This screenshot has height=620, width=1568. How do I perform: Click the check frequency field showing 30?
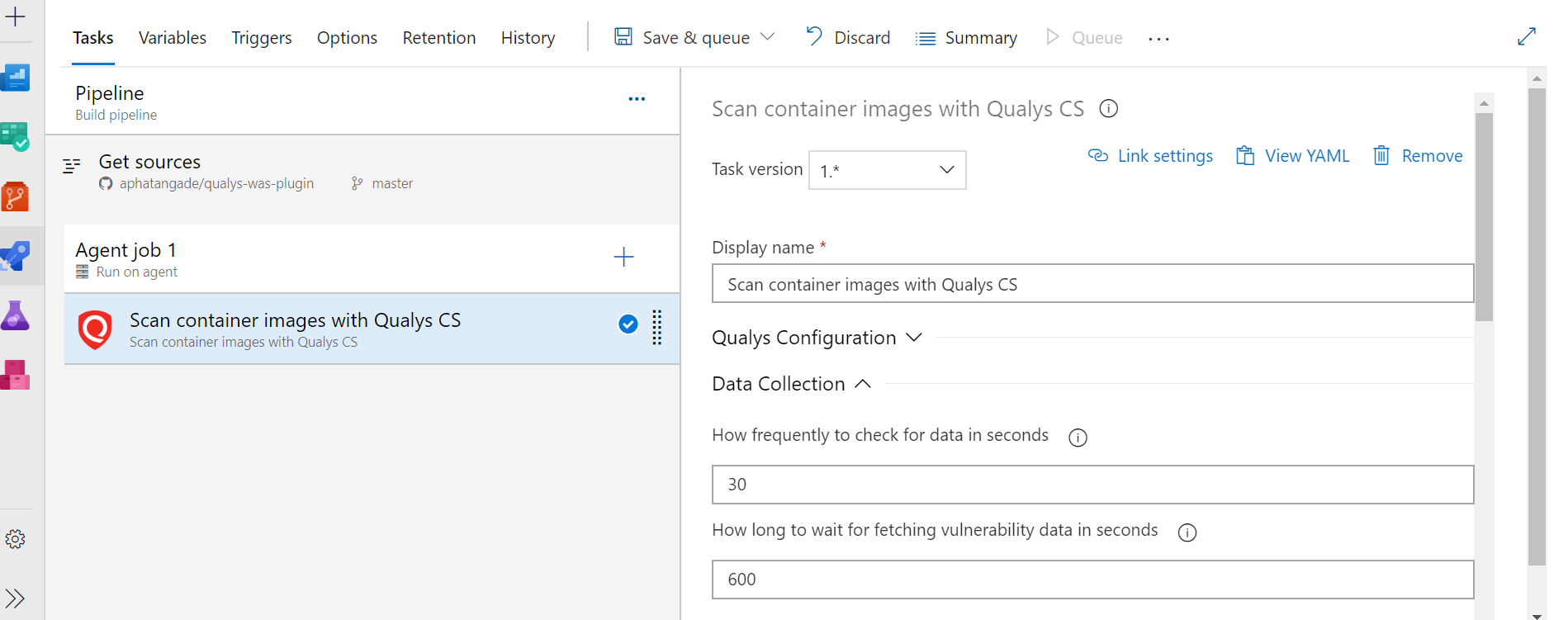click(1092, 485)
